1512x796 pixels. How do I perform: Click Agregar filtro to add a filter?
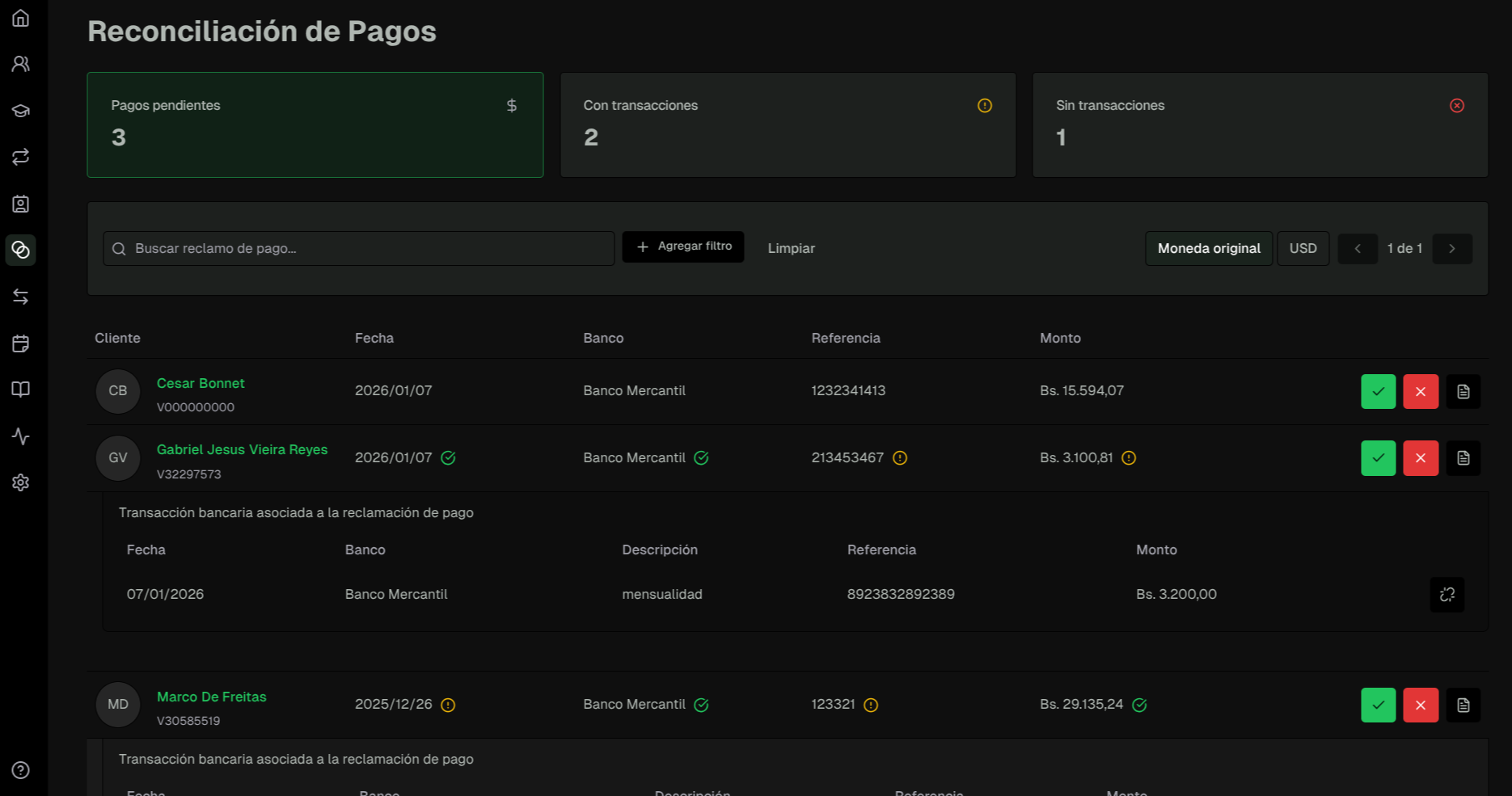pyautogui.click(x=682, y=246)
